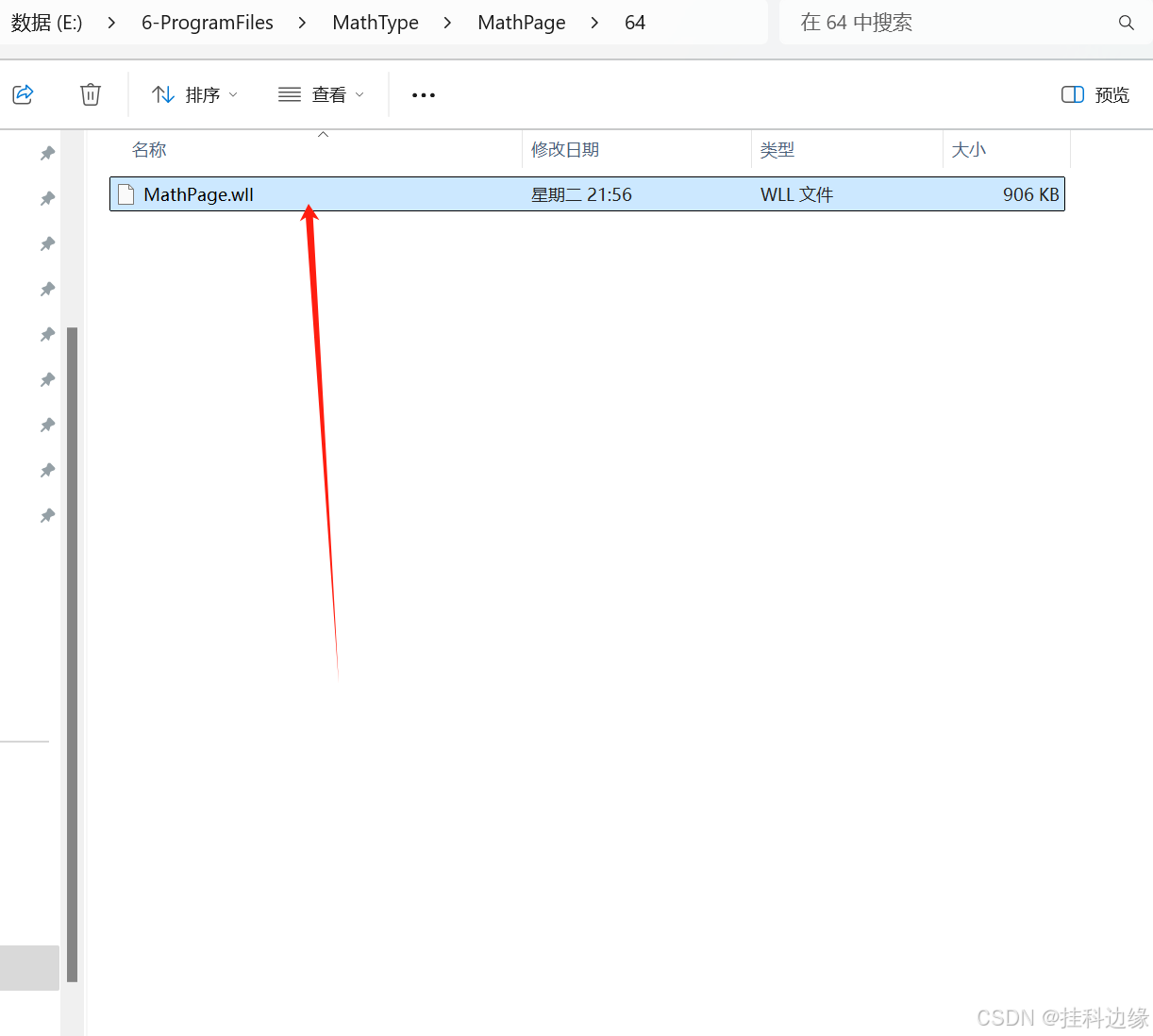Expand chevron after 6-ProgramFiles
The width and height of the screenshot is (1153, 1036).
tap(302, 23)
